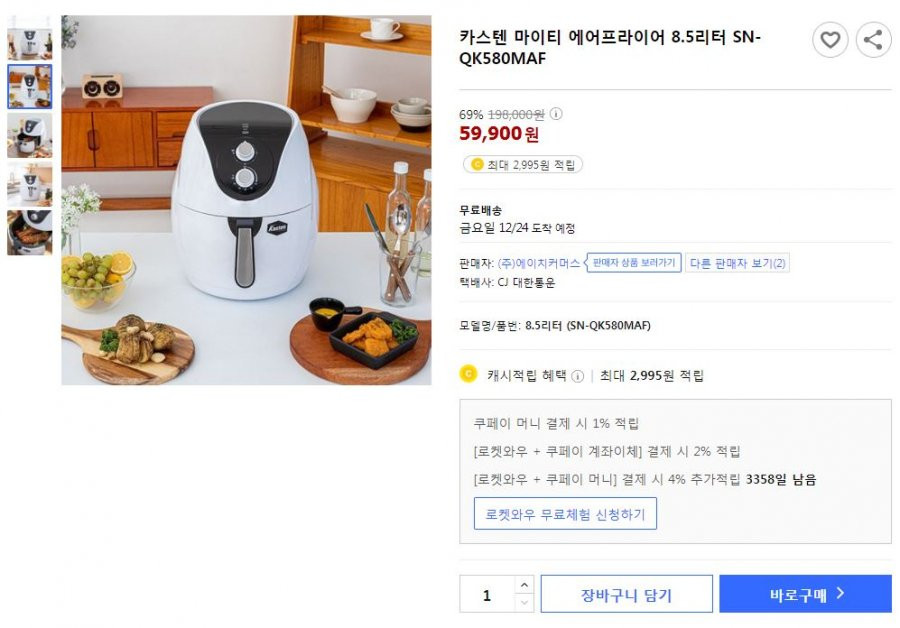
Task: Buy now with 바로구매 button
Action: coord(805,594)
